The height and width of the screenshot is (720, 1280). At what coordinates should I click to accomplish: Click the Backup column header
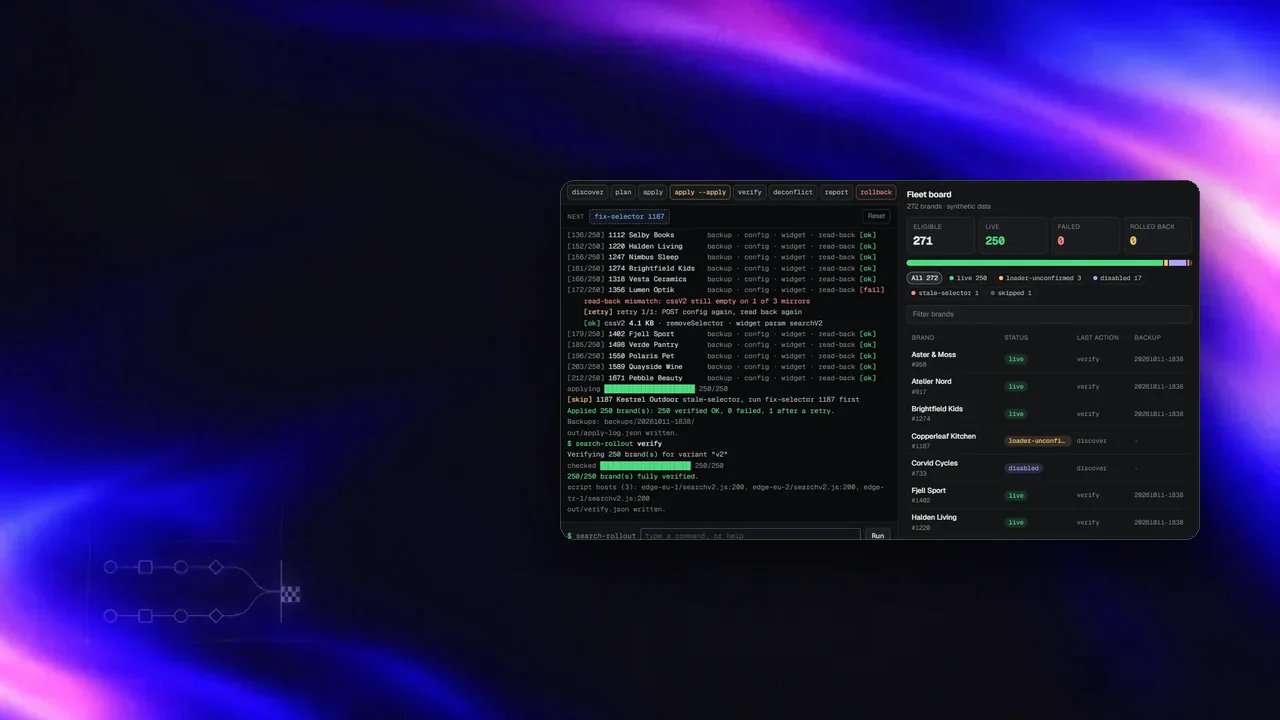pos(1147,338)
